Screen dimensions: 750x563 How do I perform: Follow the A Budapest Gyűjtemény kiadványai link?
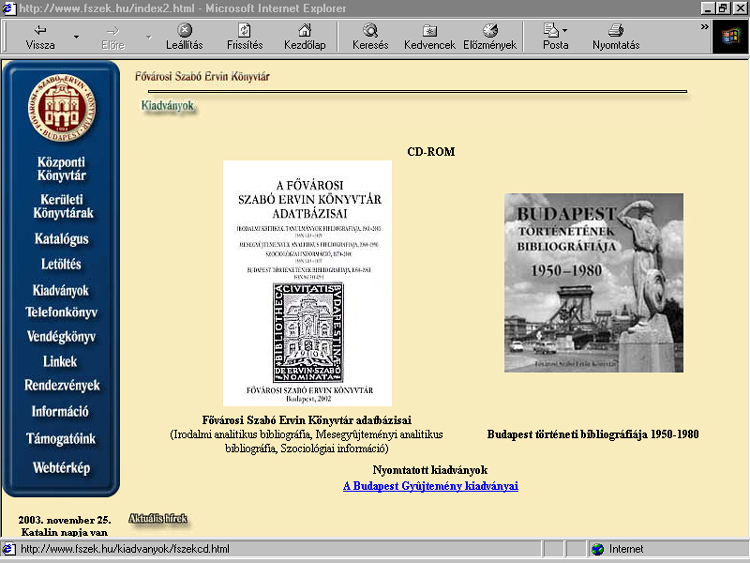(430, 486)
